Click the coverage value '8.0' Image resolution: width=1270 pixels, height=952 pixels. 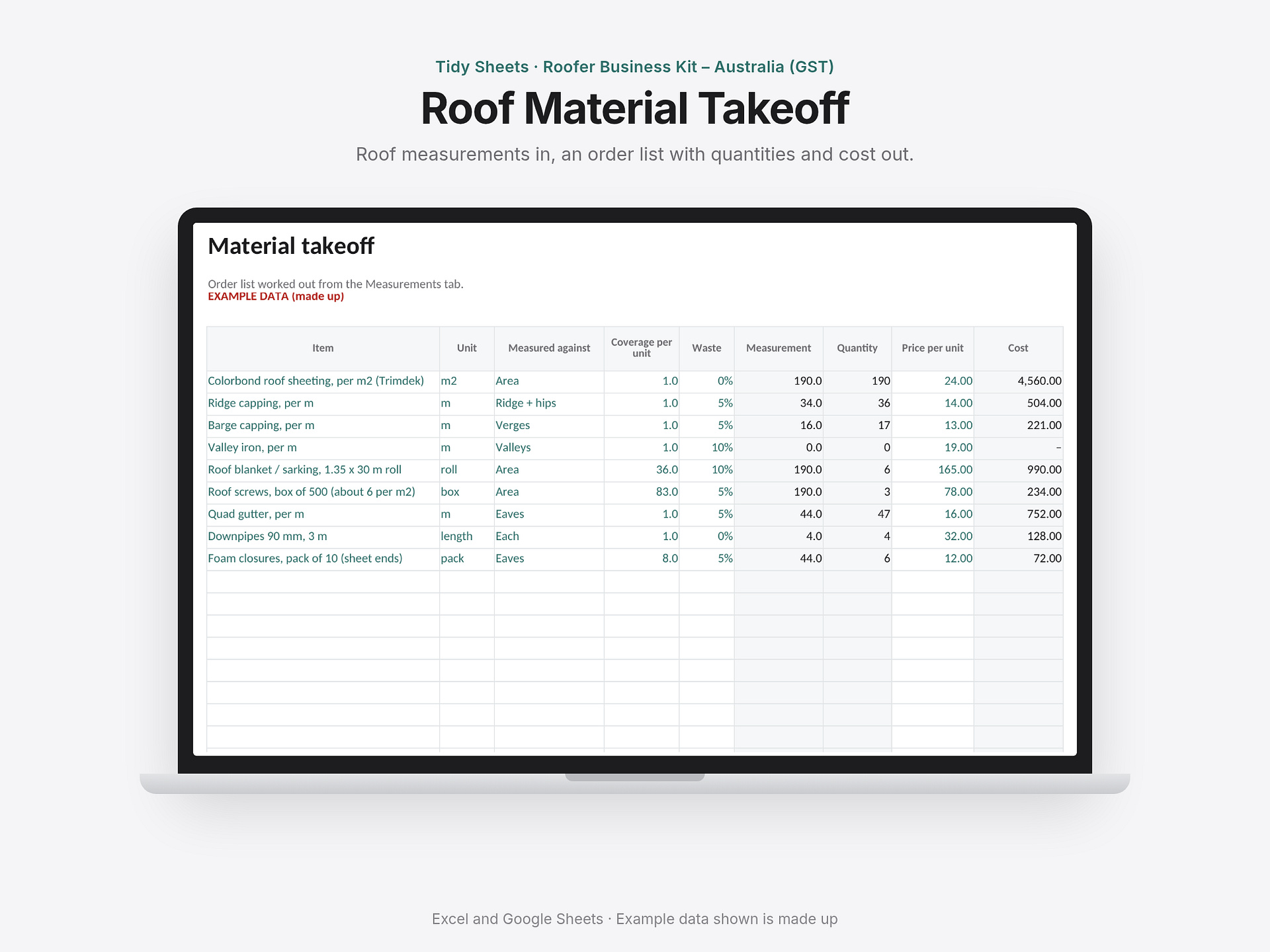tap(641, 559)
